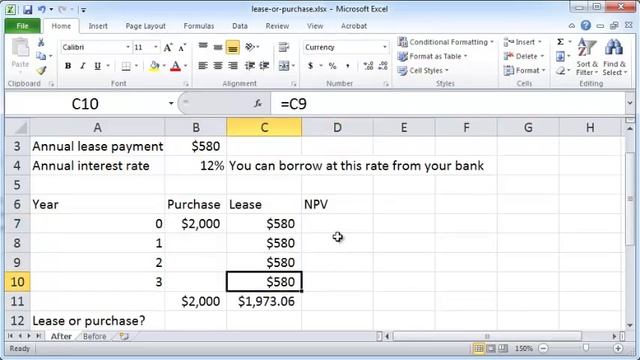Screen dimensions: 640x360
Task: Open the Help question mark icon
Action: [x=586, y=25]
